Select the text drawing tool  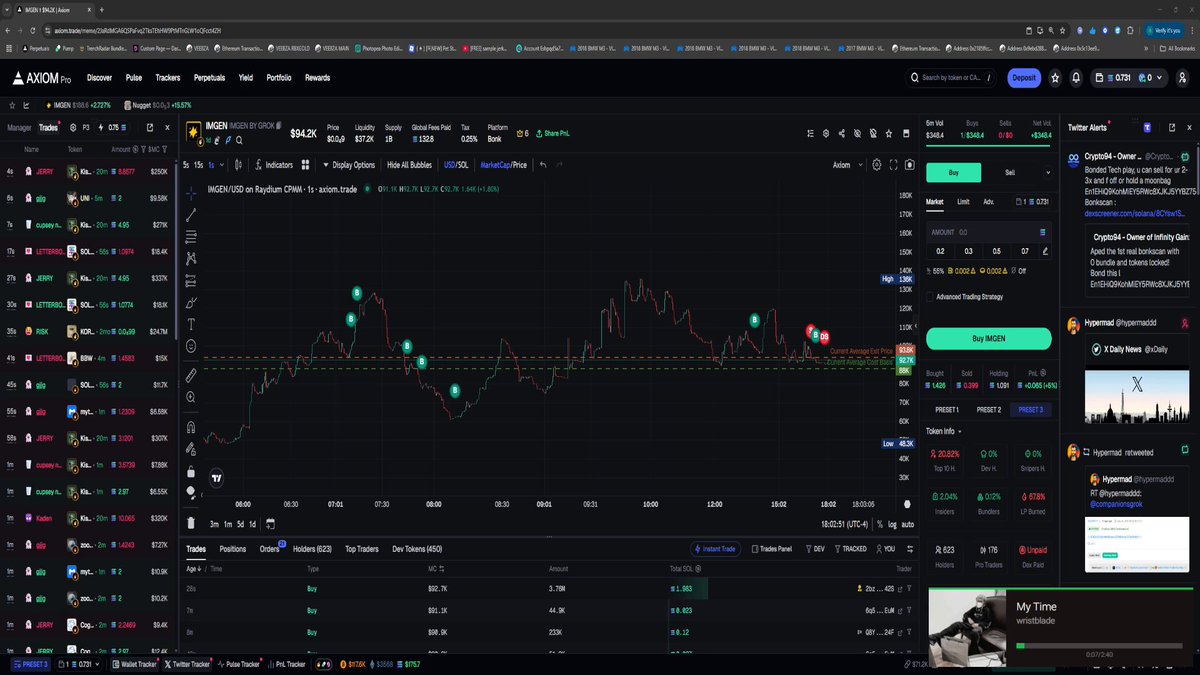click(x=191, y=324)
